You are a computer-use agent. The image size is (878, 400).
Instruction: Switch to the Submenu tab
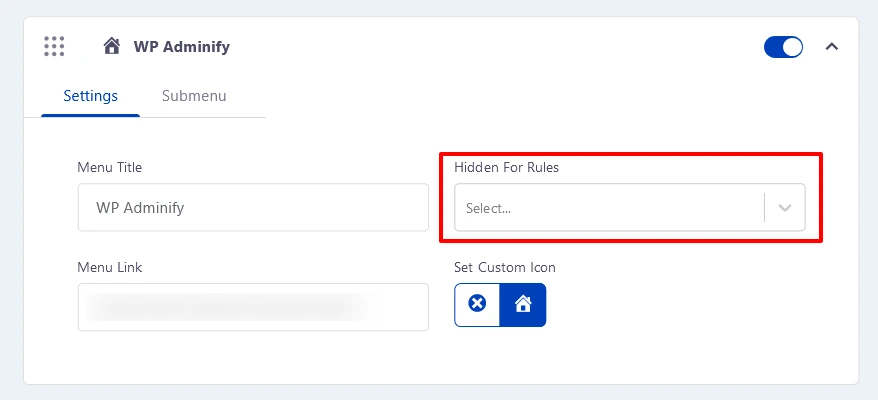tap(194, 96)
